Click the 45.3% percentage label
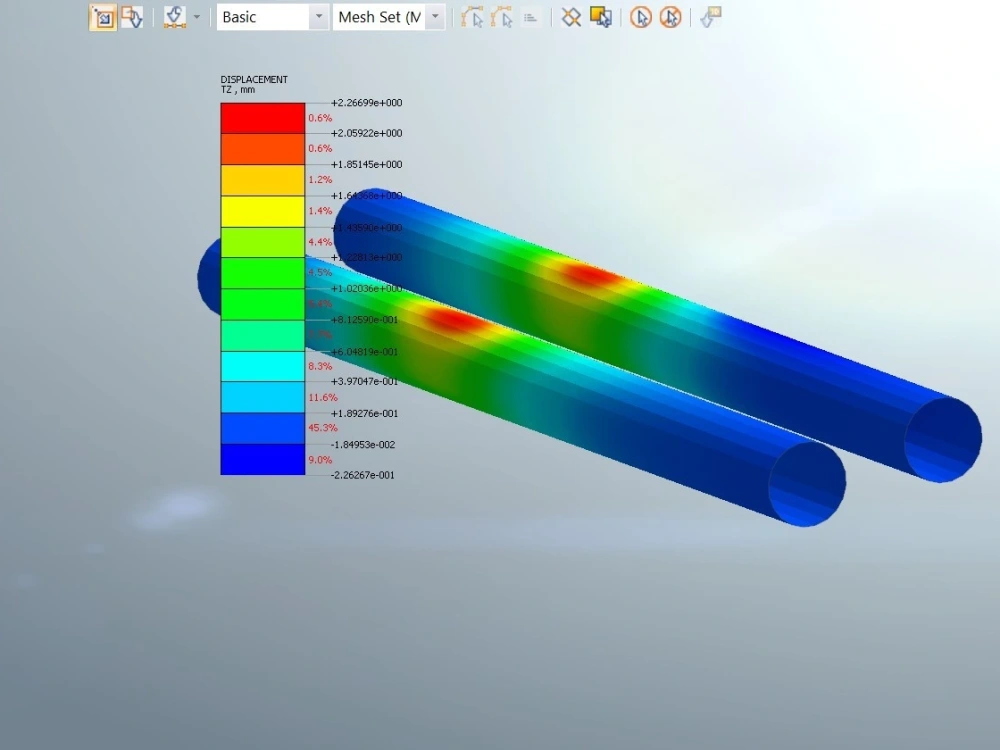This screenshot has height=750, width=1000. point(322,428)
